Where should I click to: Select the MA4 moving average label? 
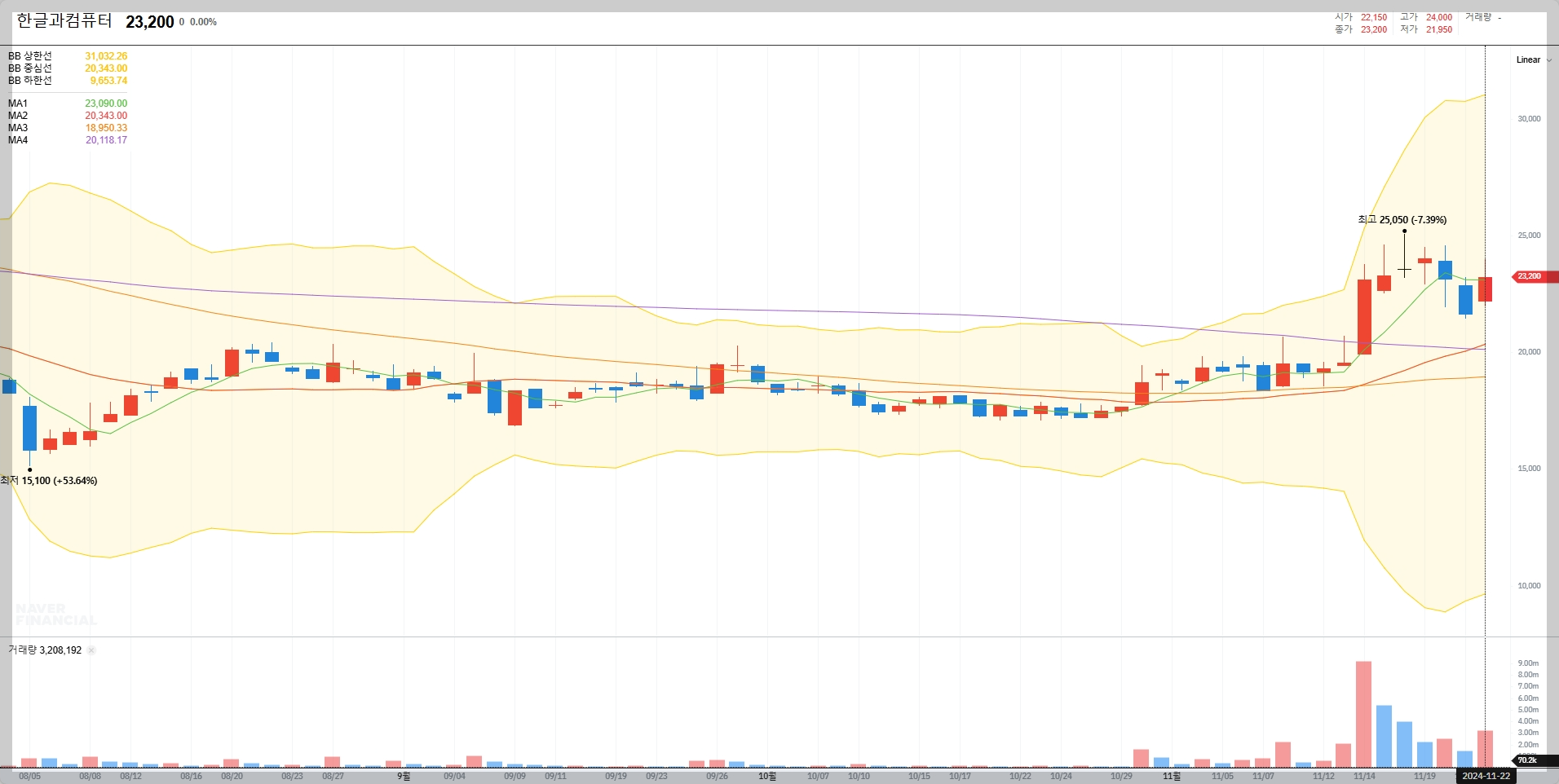(x=18, y=140)
